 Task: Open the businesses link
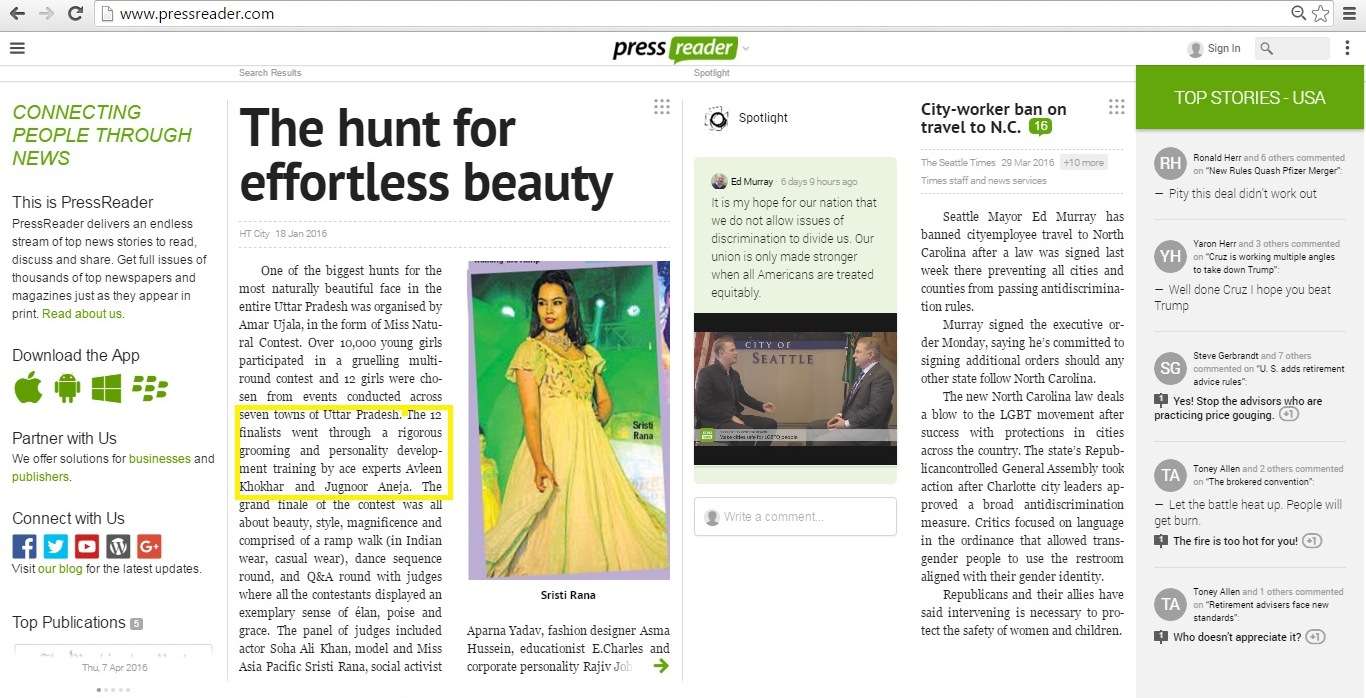click(159, 459)
